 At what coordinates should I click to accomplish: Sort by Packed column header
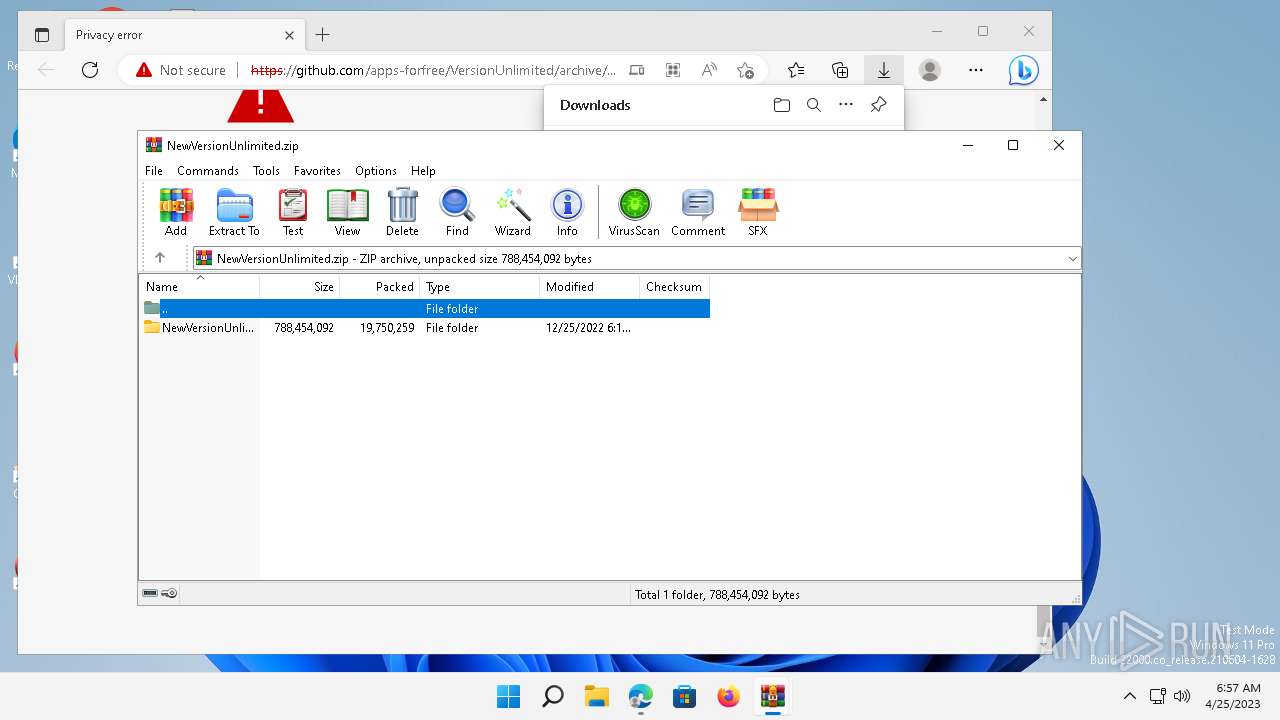pos(380,286)
